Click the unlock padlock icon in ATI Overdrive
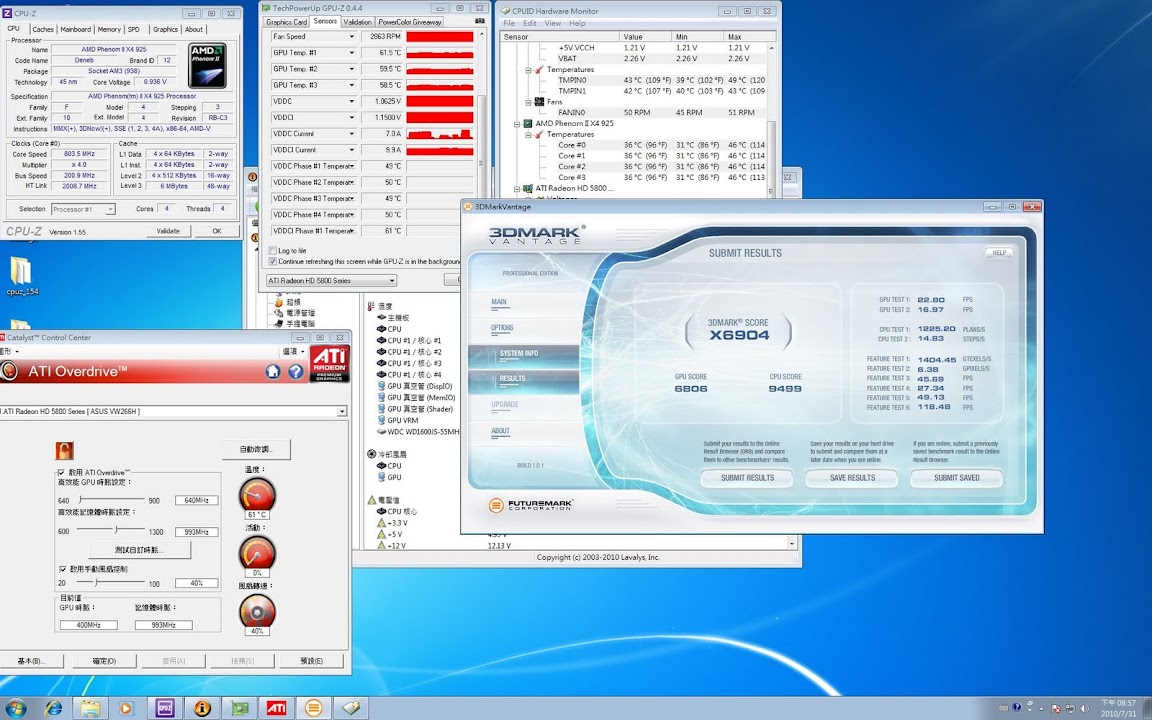 [x=64, y=450]
